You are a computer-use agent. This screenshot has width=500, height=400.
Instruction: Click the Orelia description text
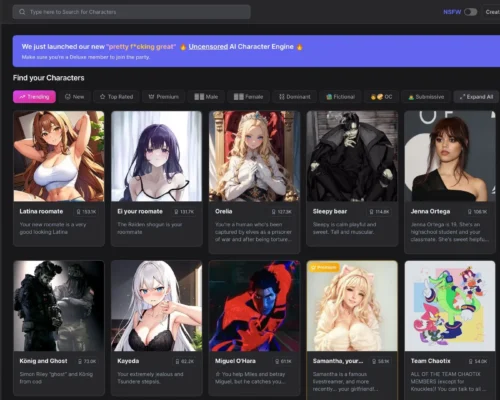tap(253, 232)
